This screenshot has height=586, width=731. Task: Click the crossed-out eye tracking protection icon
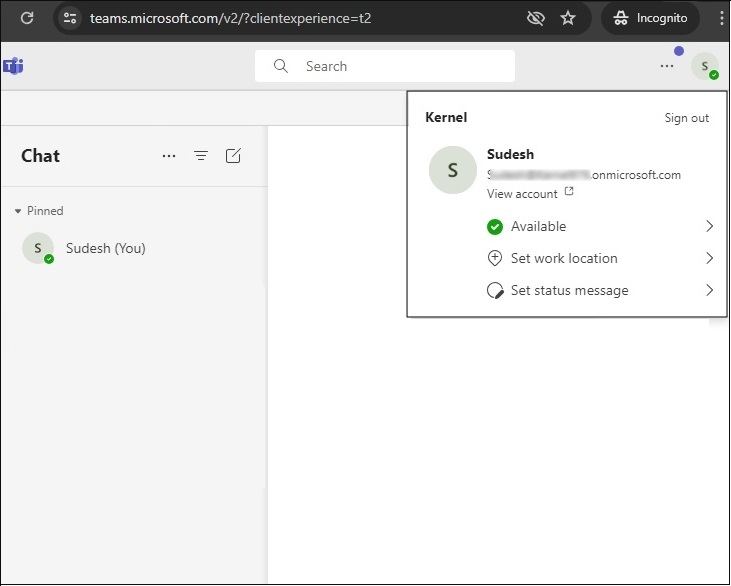click(x=535, y=18)
